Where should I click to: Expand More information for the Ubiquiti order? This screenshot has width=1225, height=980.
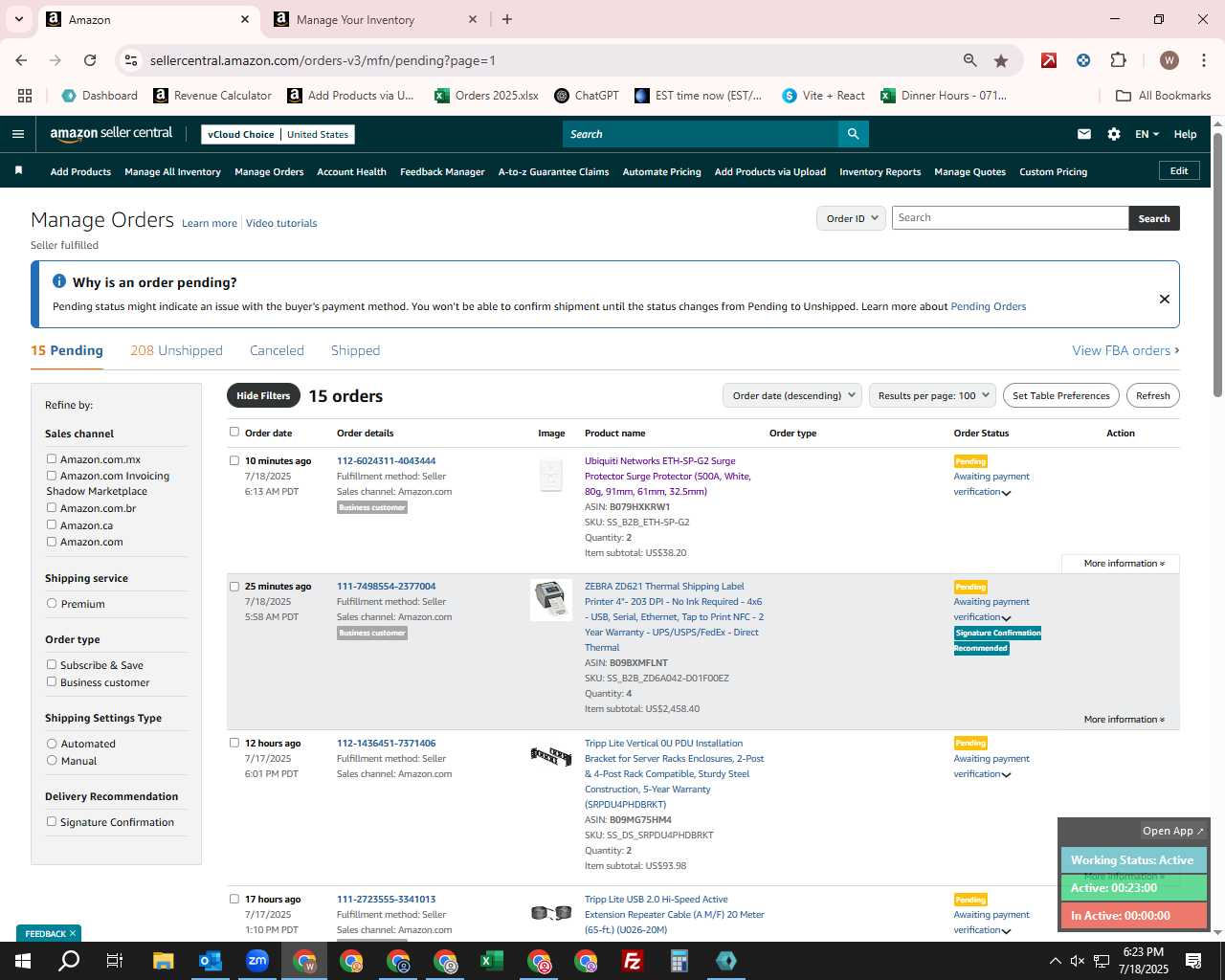[1124, 564]
